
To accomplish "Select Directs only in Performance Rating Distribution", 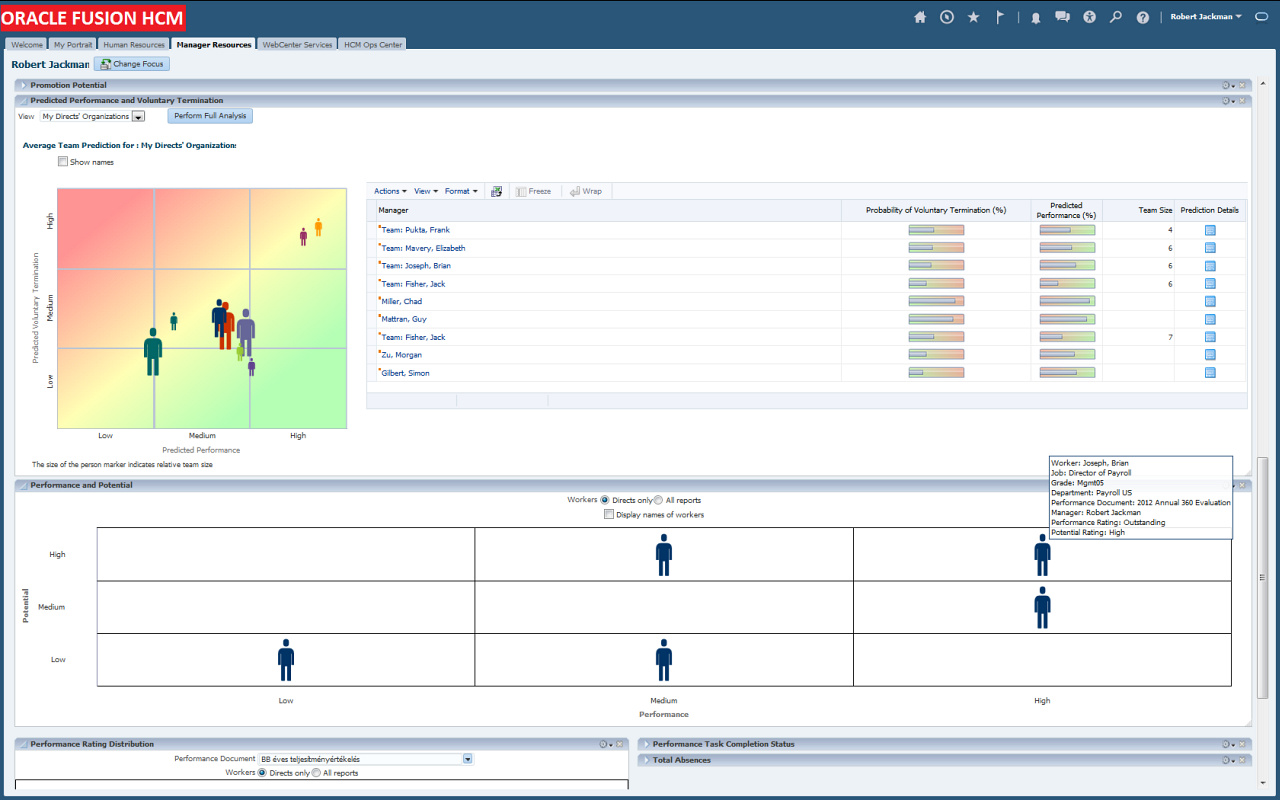I will (x=263, y=773).
